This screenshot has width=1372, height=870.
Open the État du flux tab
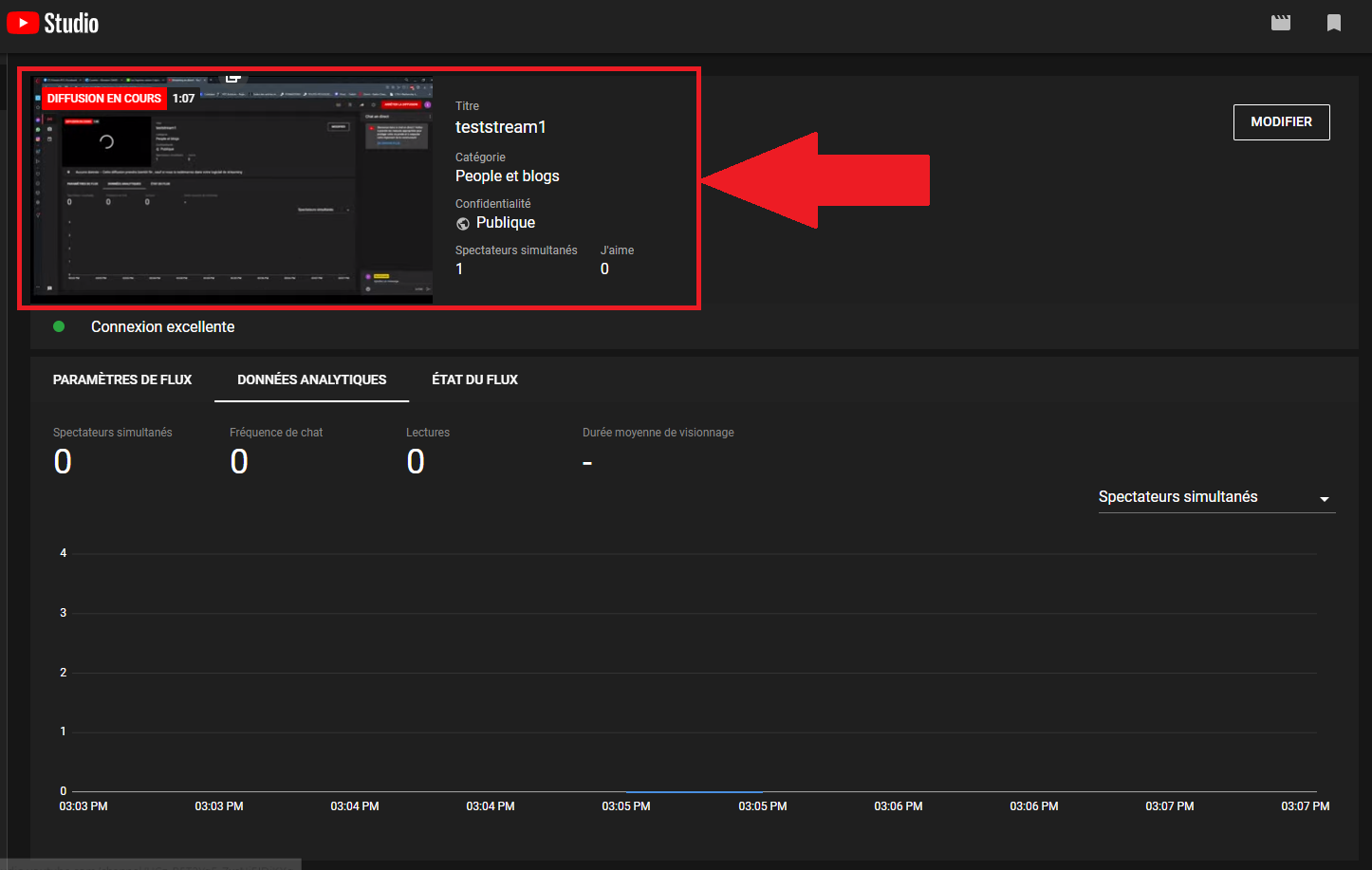pyautogui.click(x=474, y=379)
